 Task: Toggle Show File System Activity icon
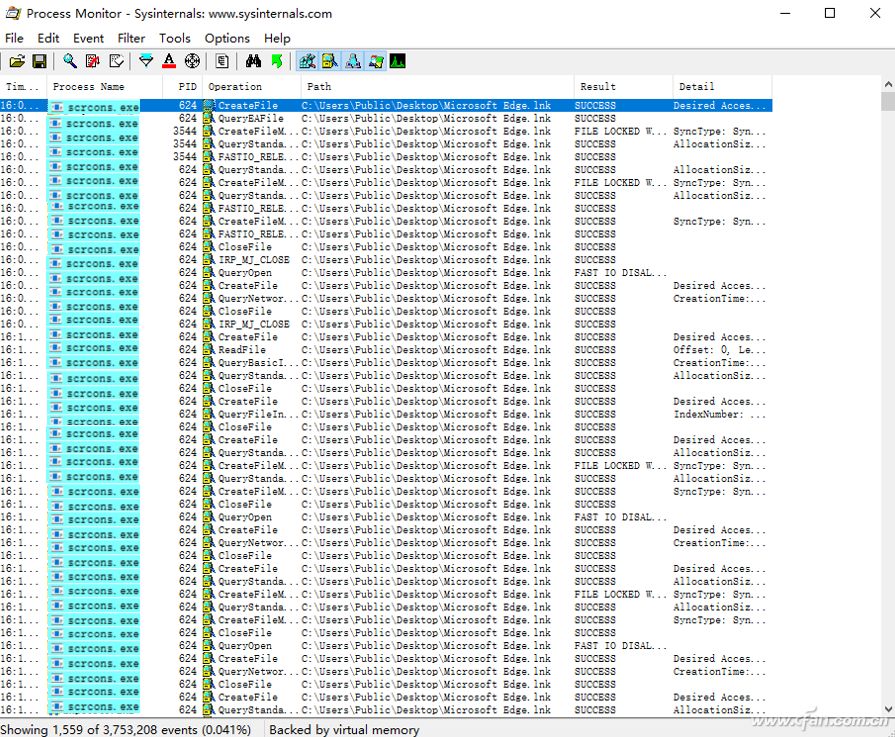coord(330,61)
